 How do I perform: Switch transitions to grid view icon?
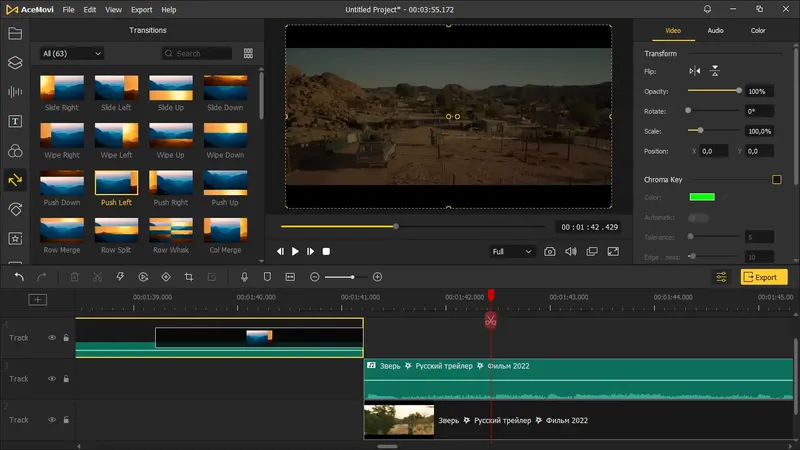coord(248,53)
